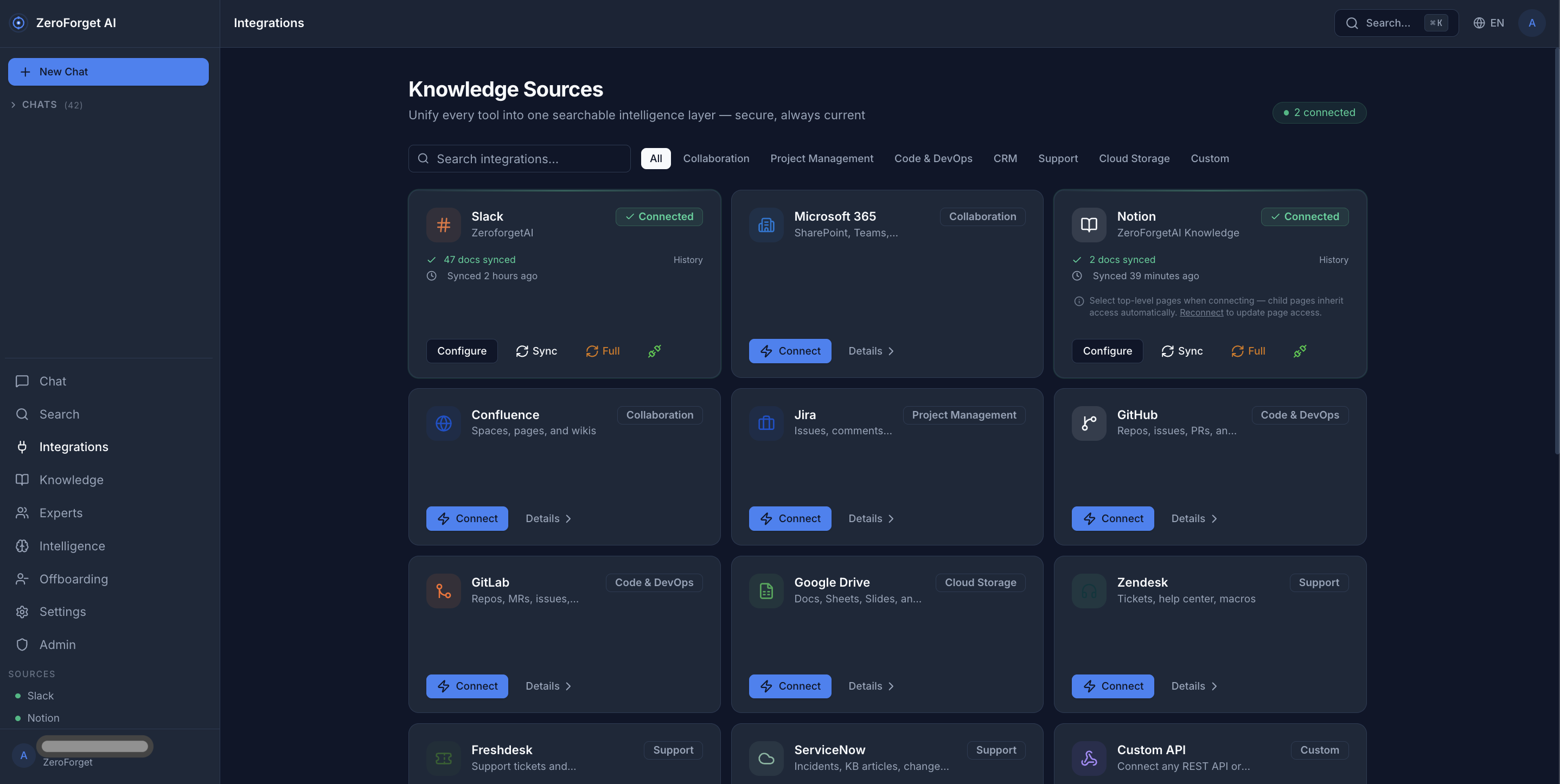Click the disconnect plug icon on Notion card

pos(1300,351)
